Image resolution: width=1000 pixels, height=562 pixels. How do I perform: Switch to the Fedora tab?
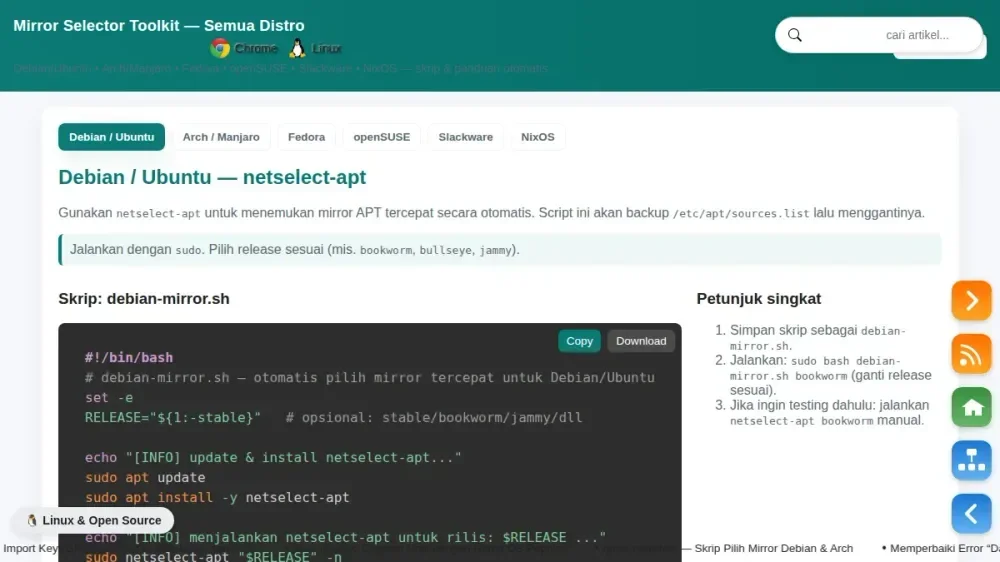[x=306, y=137]
